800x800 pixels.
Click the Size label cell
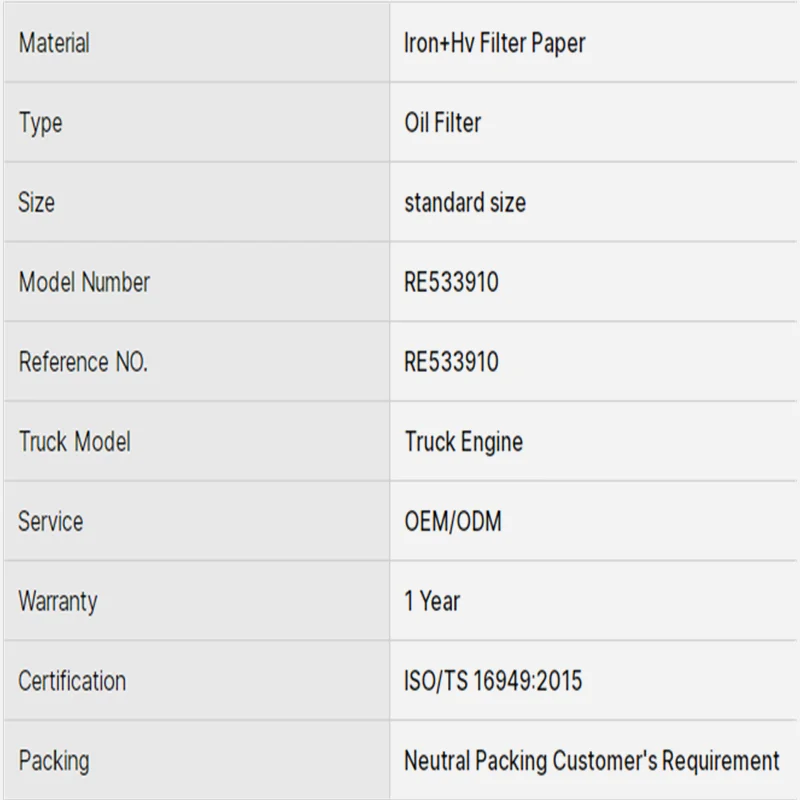[x=36, y=202]
